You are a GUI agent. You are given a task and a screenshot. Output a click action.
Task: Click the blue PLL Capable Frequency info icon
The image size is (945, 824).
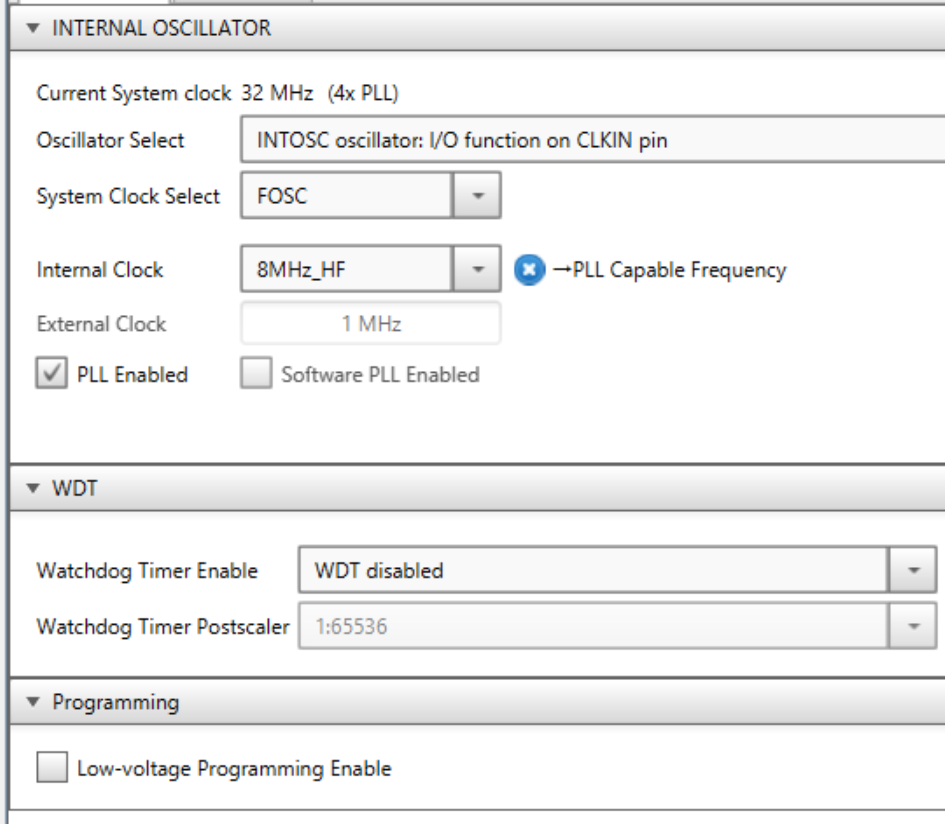tap(529, 269)
